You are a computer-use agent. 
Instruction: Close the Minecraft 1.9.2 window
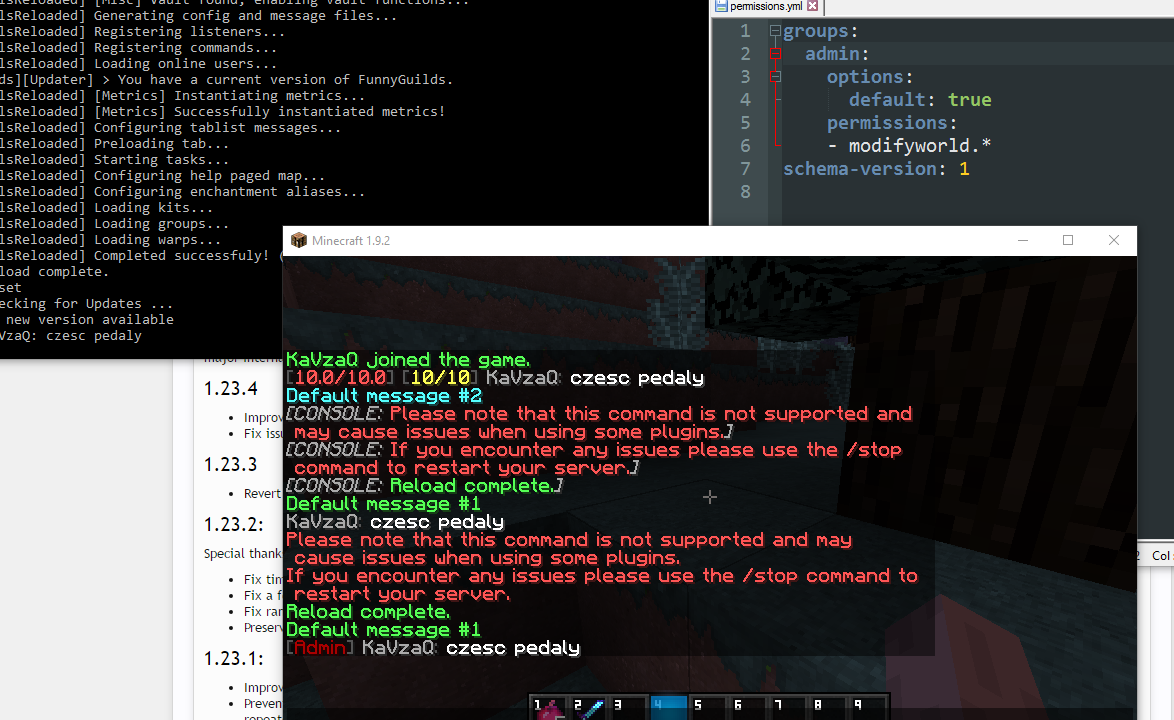pyautogui.click(x=1114, y=240)
